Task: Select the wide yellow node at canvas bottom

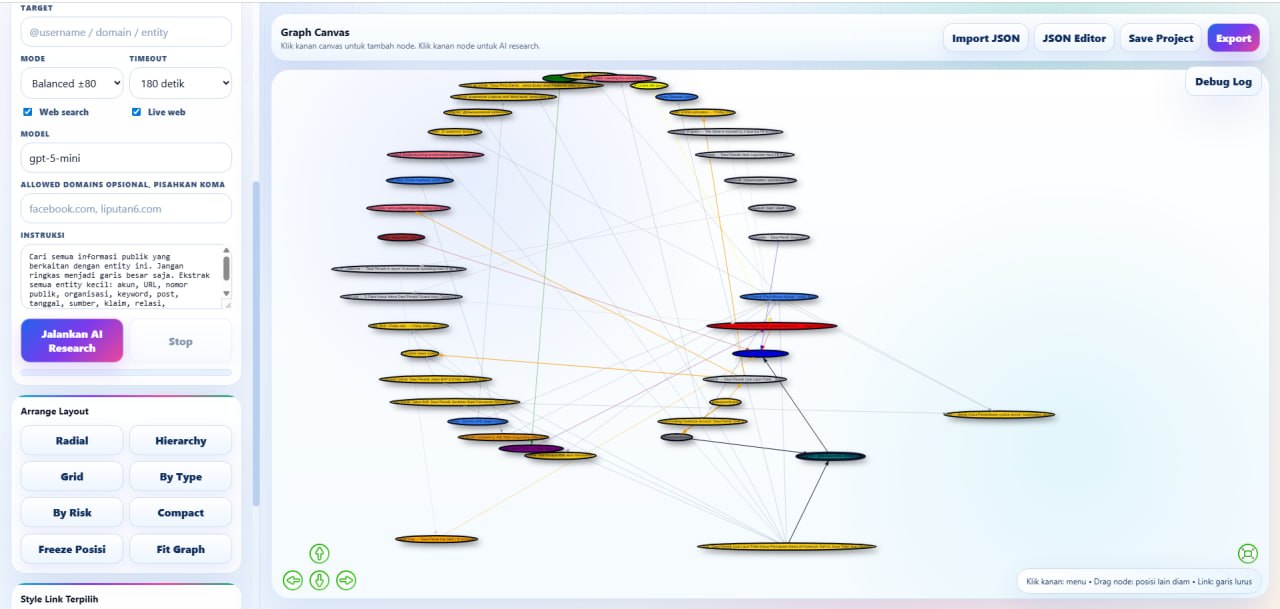Action: pos(786,546)
